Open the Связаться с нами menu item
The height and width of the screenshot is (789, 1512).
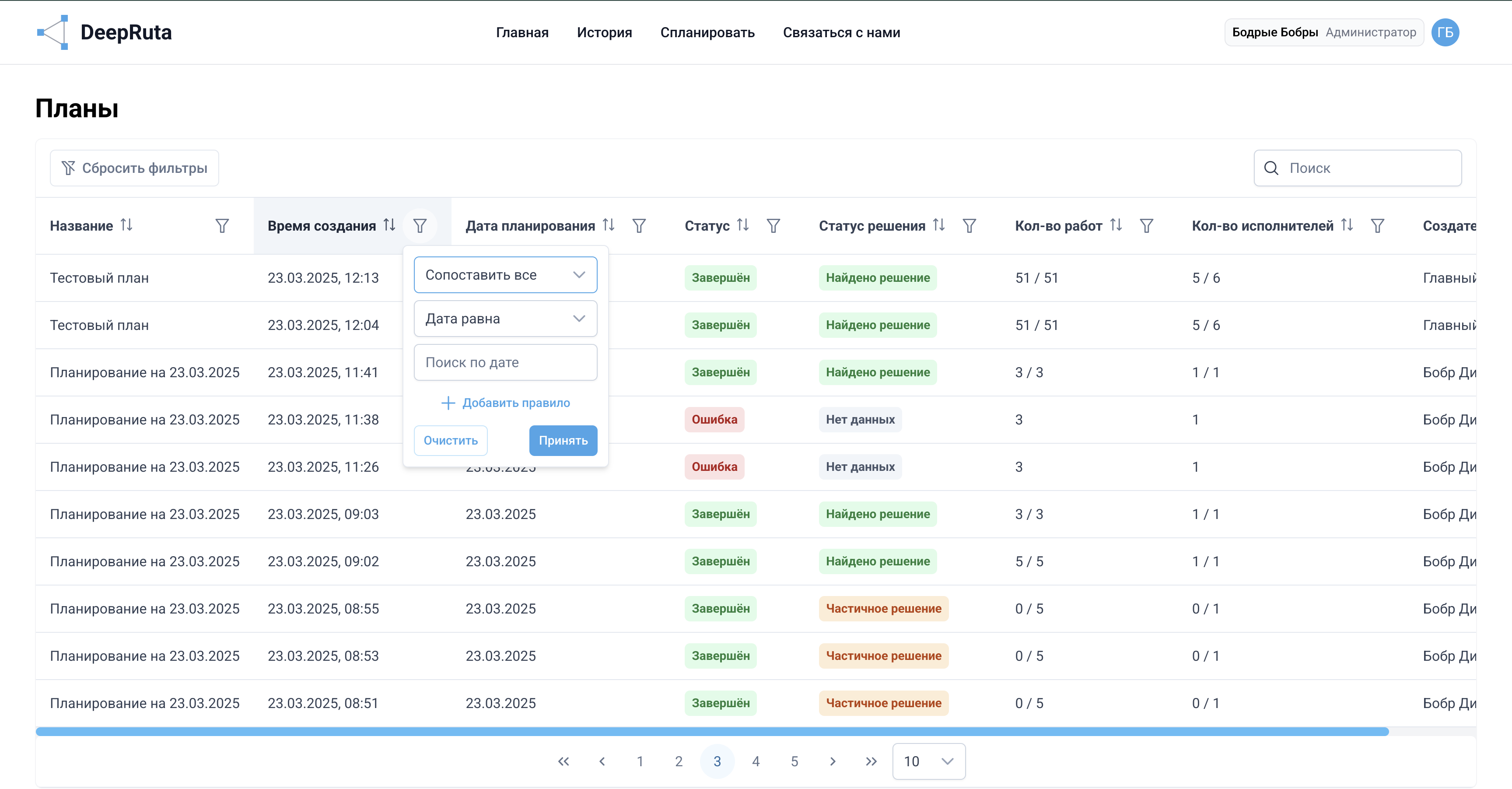click(841, 33)
